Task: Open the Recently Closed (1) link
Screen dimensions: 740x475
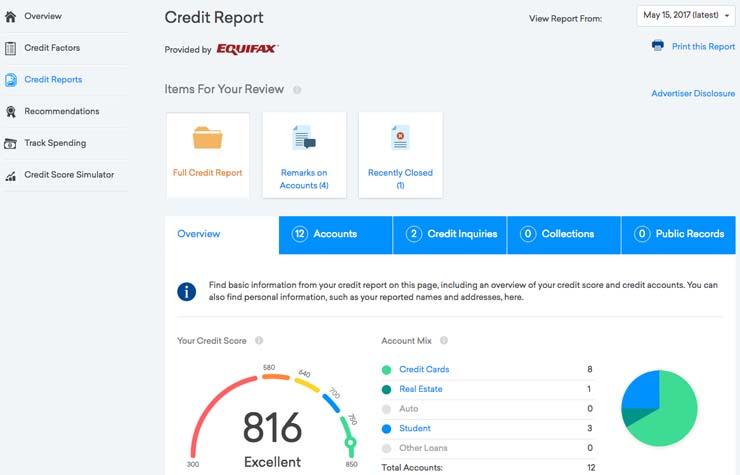Action: 400,179
